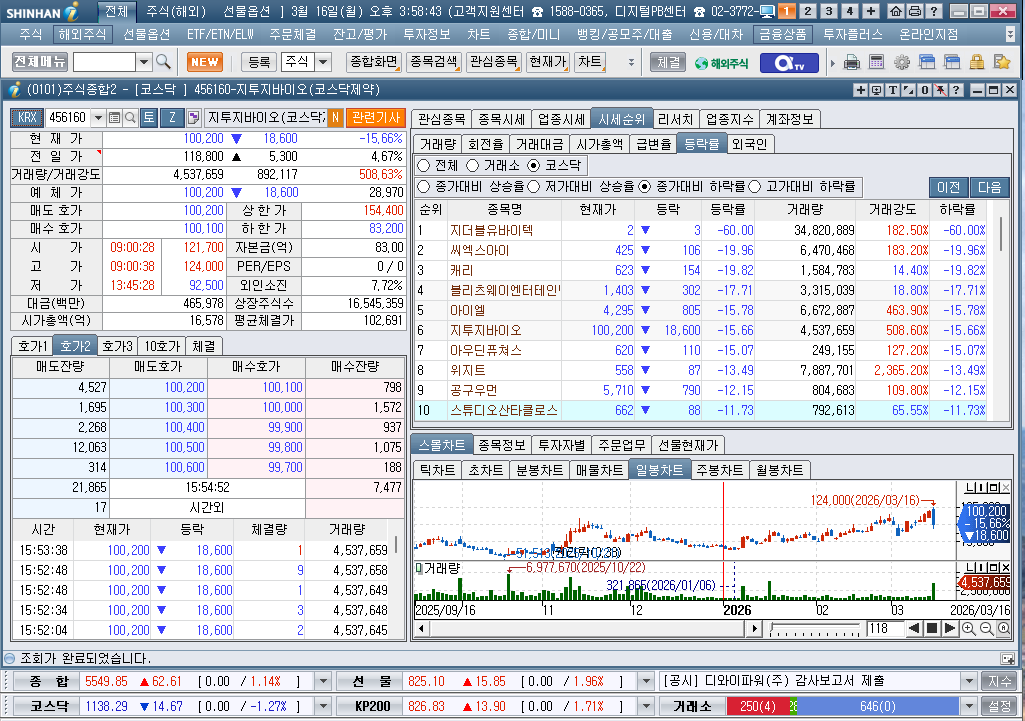Click the padlock lock icon
Image resolution: width=1025 pixels, height=721 pixels.
pyautogui.click(x=977, y=63)
